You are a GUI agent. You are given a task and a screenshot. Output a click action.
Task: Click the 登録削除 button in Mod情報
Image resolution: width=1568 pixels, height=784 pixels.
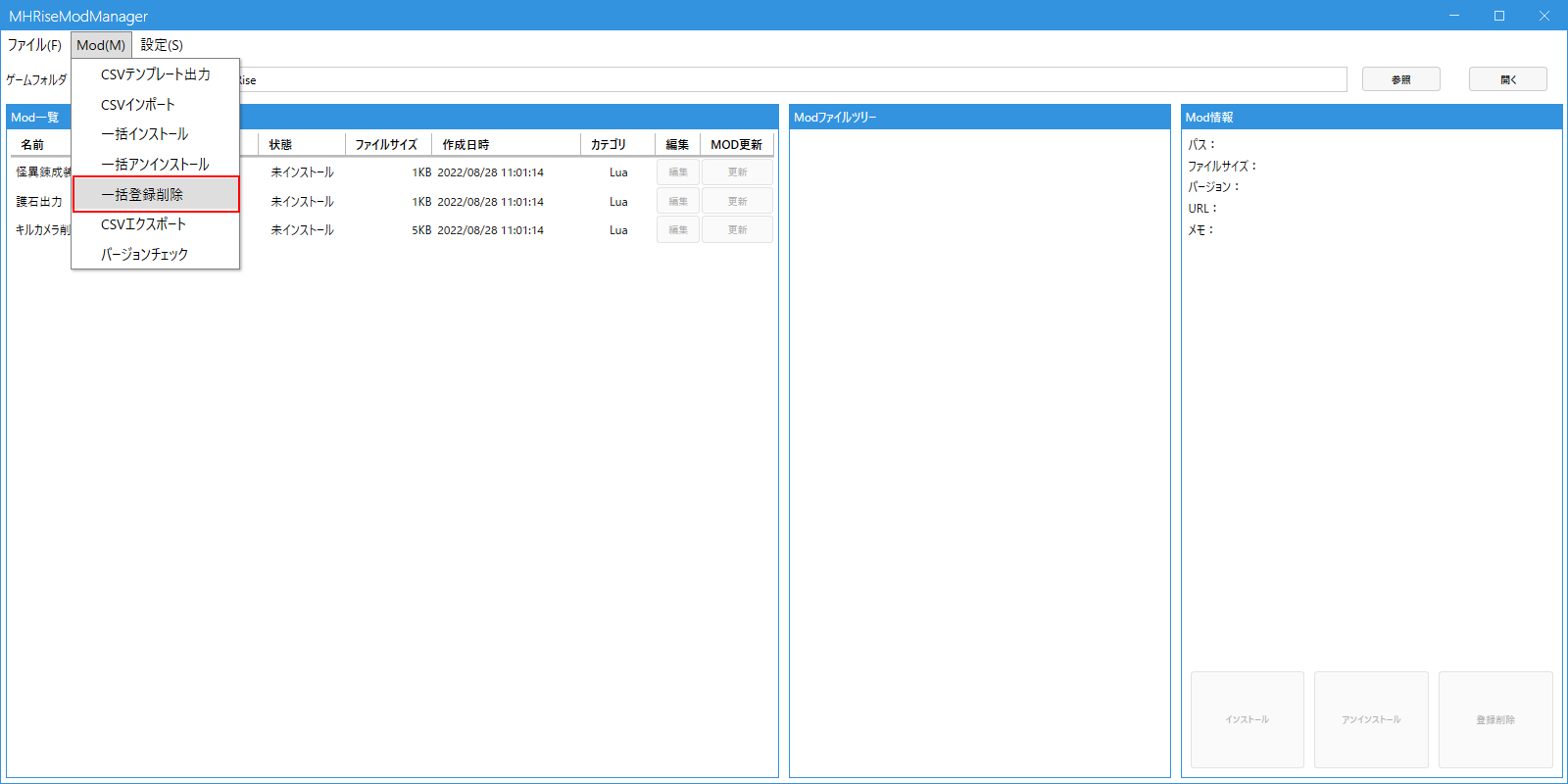tap(1495, 719)
